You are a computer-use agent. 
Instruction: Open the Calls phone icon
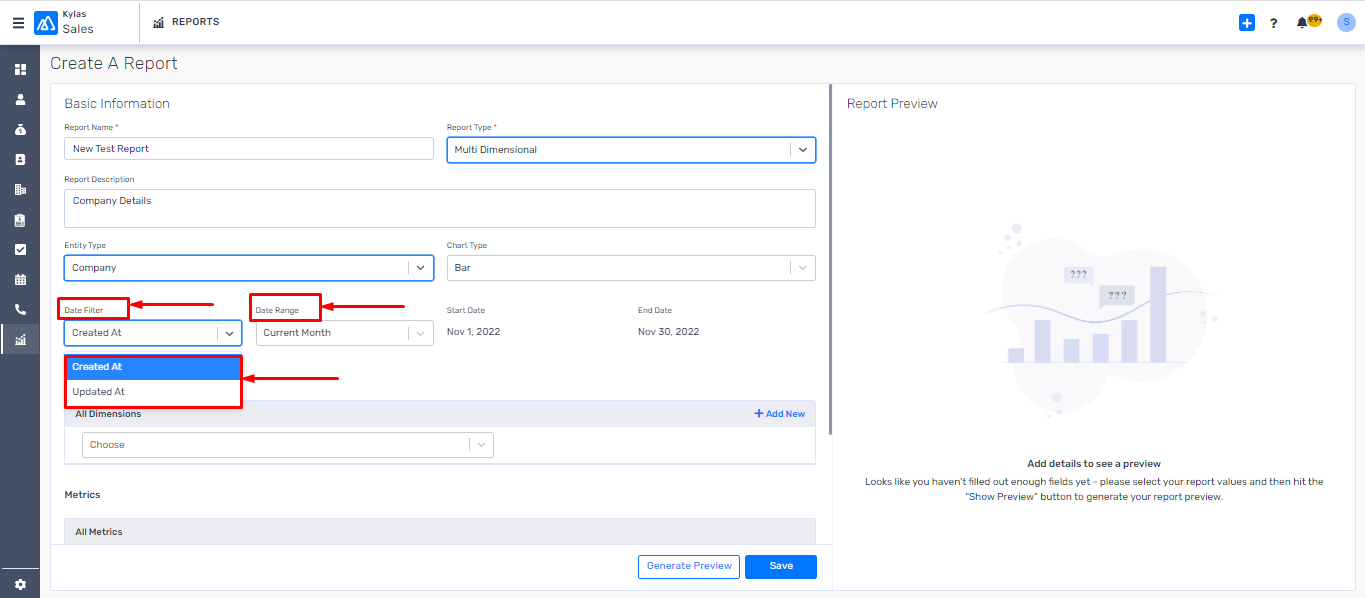point(20,310)
